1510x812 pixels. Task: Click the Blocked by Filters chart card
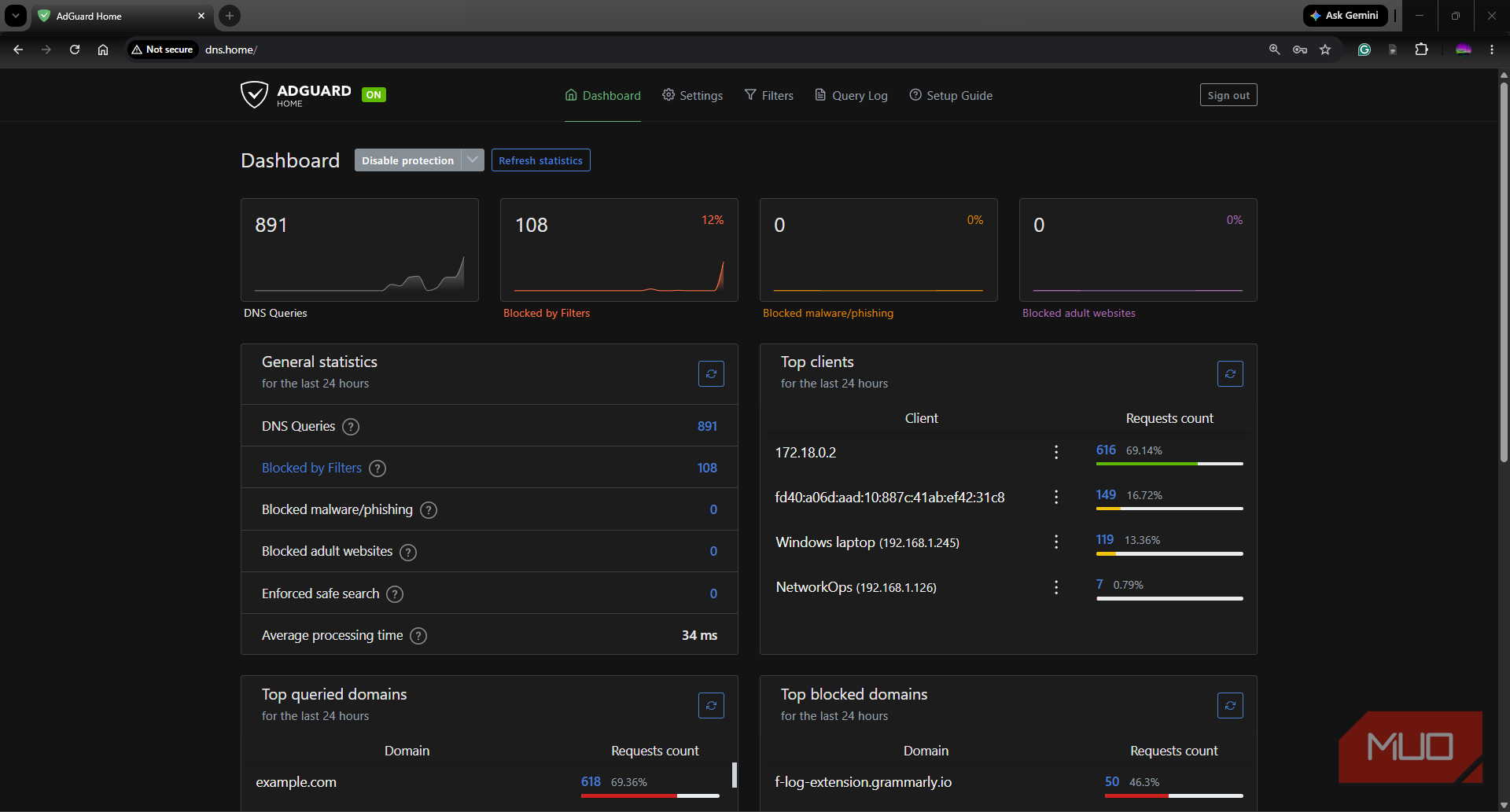pos(619,250)
